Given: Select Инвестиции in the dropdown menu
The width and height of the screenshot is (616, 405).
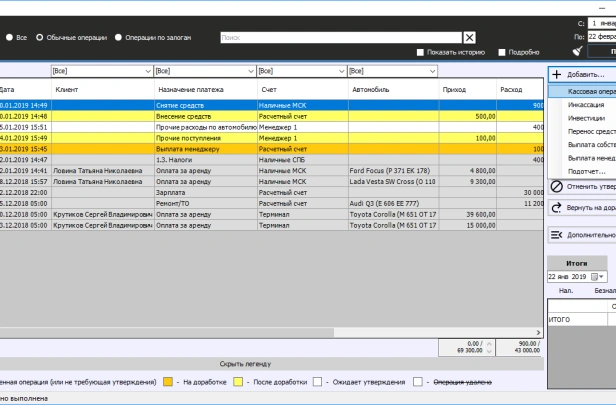Looking at the screenshot, I should tap(586, 117).
